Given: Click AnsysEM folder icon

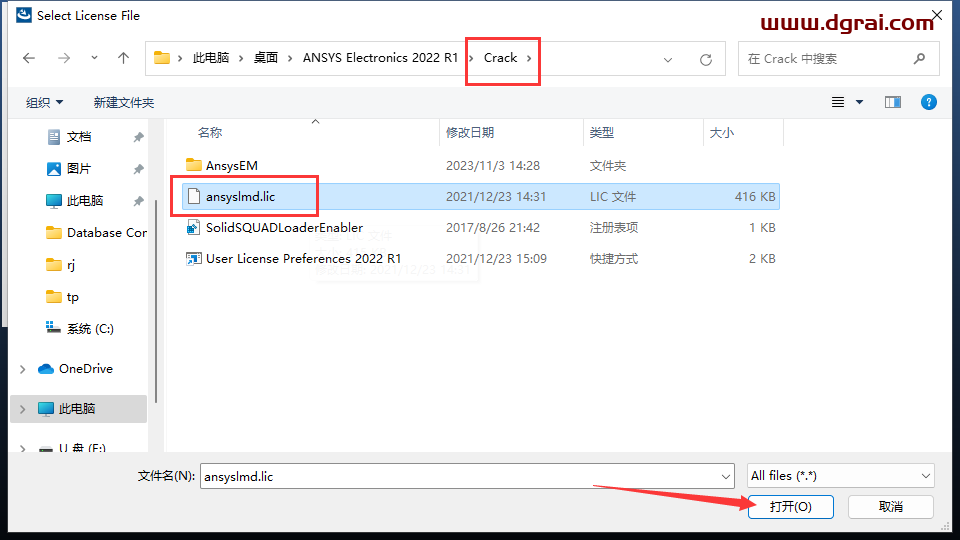Looking at the screenshot, I should point(193,165).
